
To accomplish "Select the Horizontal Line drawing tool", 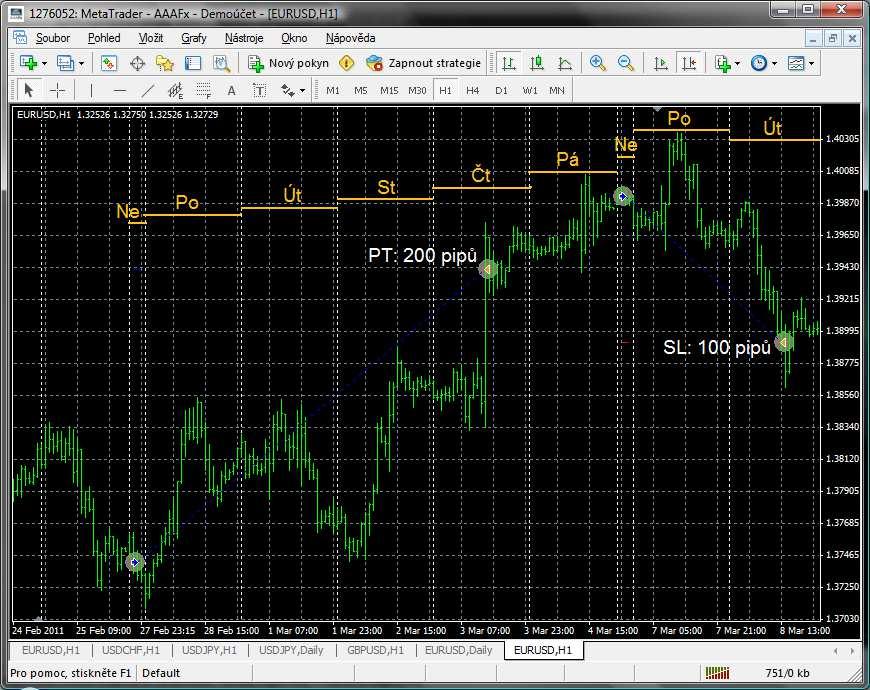I will 119,90.
